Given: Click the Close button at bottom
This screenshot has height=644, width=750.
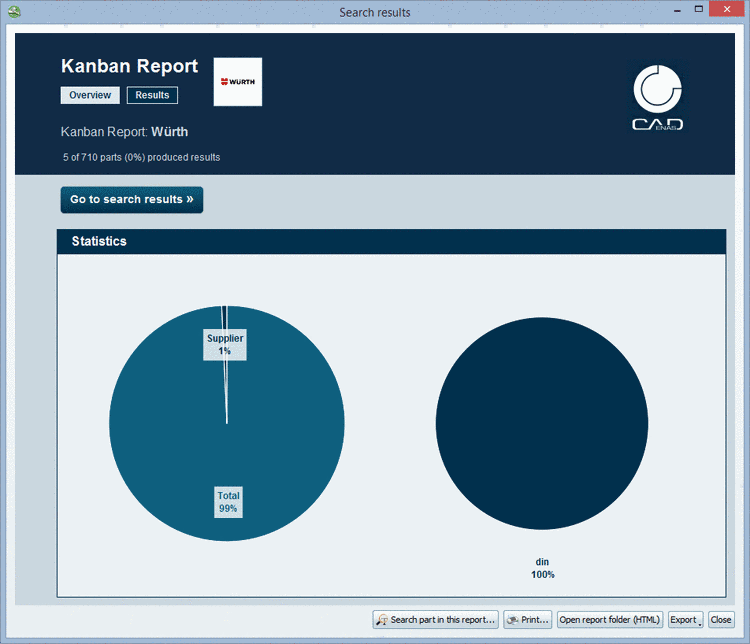Looking at the screenshot, I should coord(721,620).
